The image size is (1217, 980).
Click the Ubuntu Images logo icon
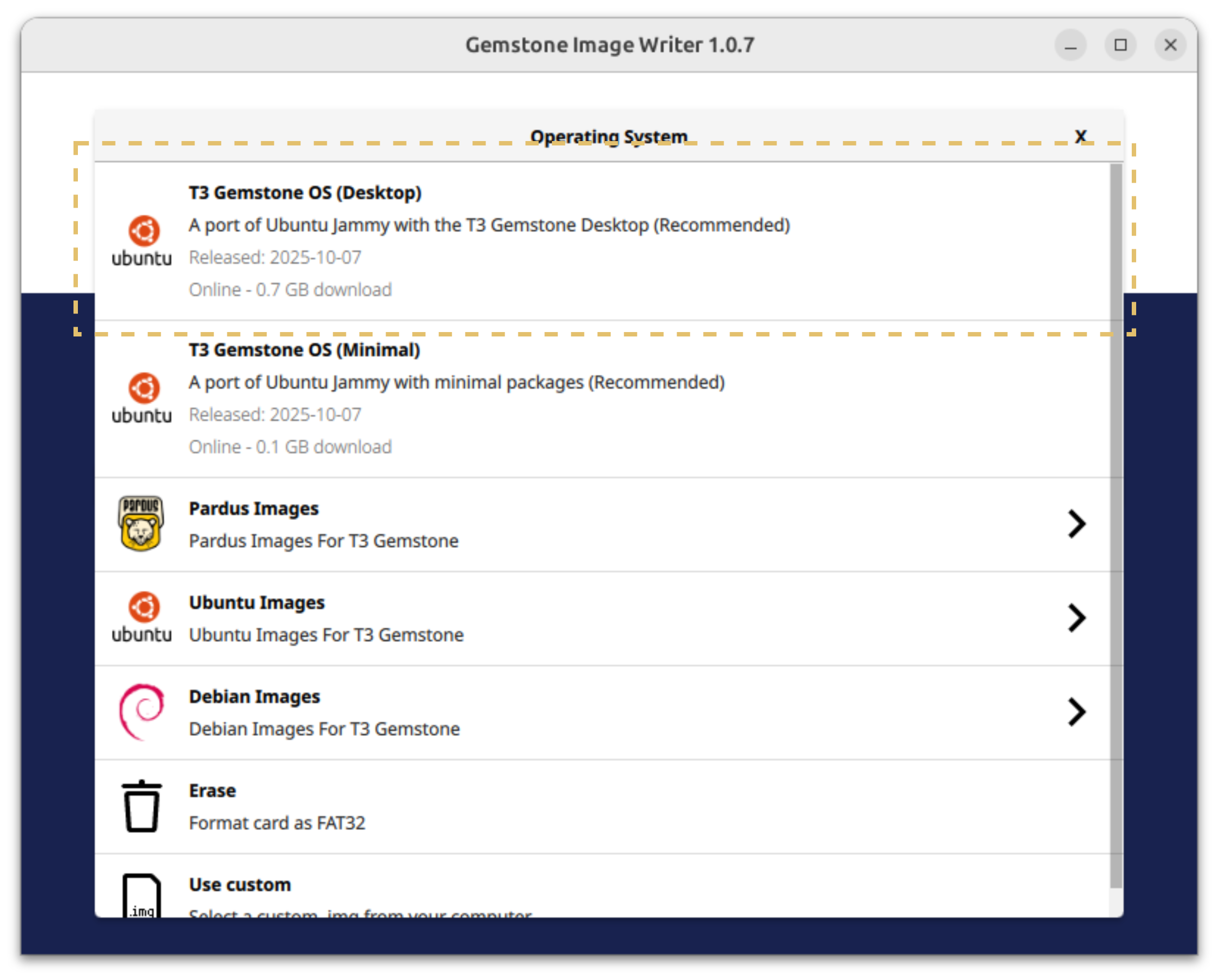coord(142,617)
